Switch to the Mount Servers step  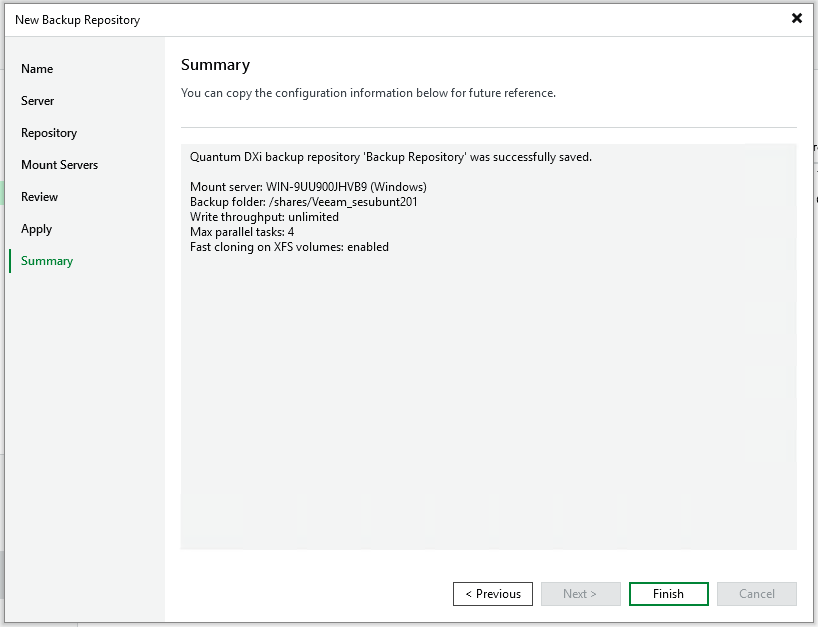coord(59,165)
